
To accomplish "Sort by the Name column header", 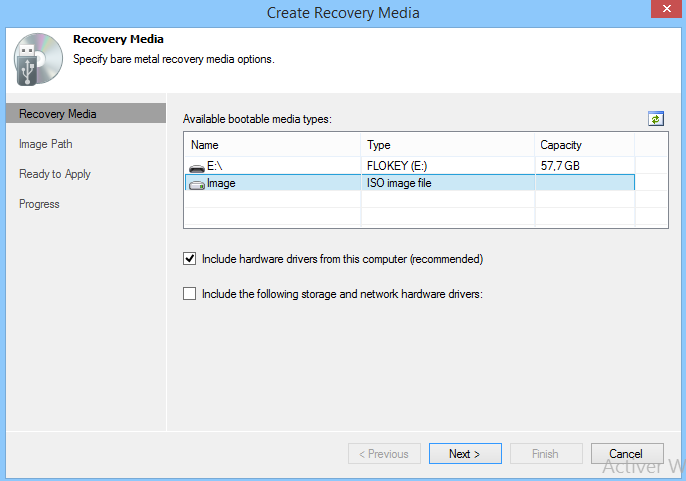I will point(273,145).
